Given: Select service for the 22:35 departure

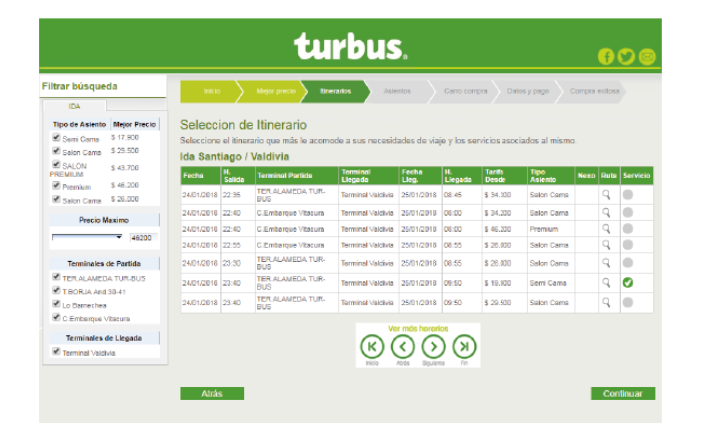Looking at the screenshot, I should [x=628, y=195].
